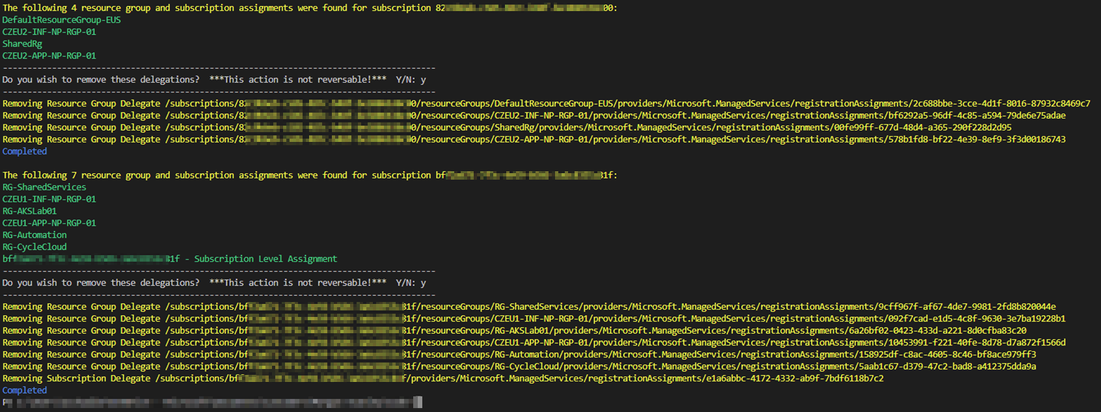Select CZEU1-APP-NP-RGP-01 in the green group list
This screenshot has width=1101, height=412.
pos(49,223)
